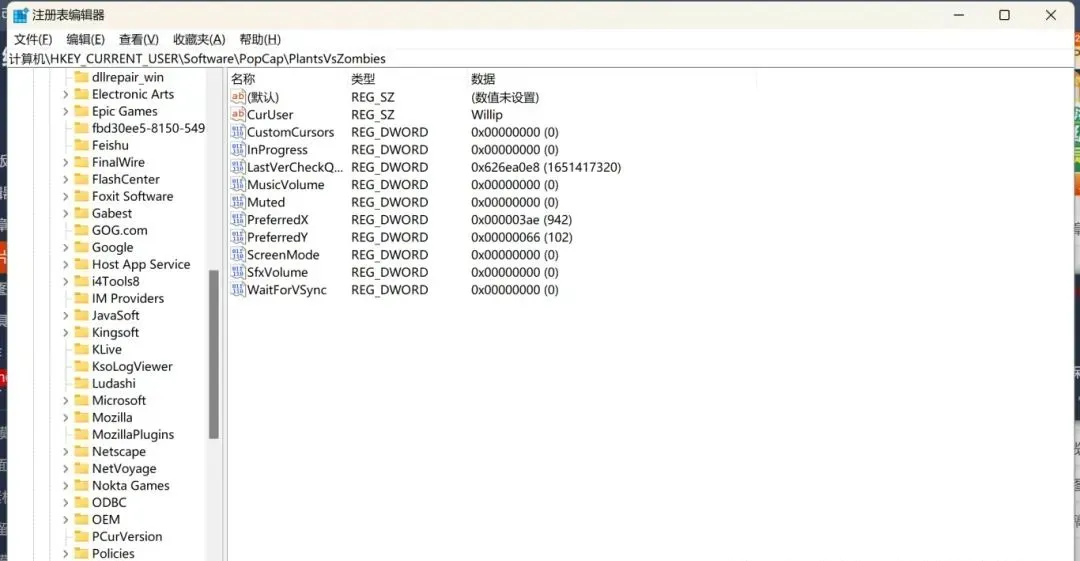Select the KLive folder icon
Viewport: 1080px width, 561px height.
[x=81, y=349]
